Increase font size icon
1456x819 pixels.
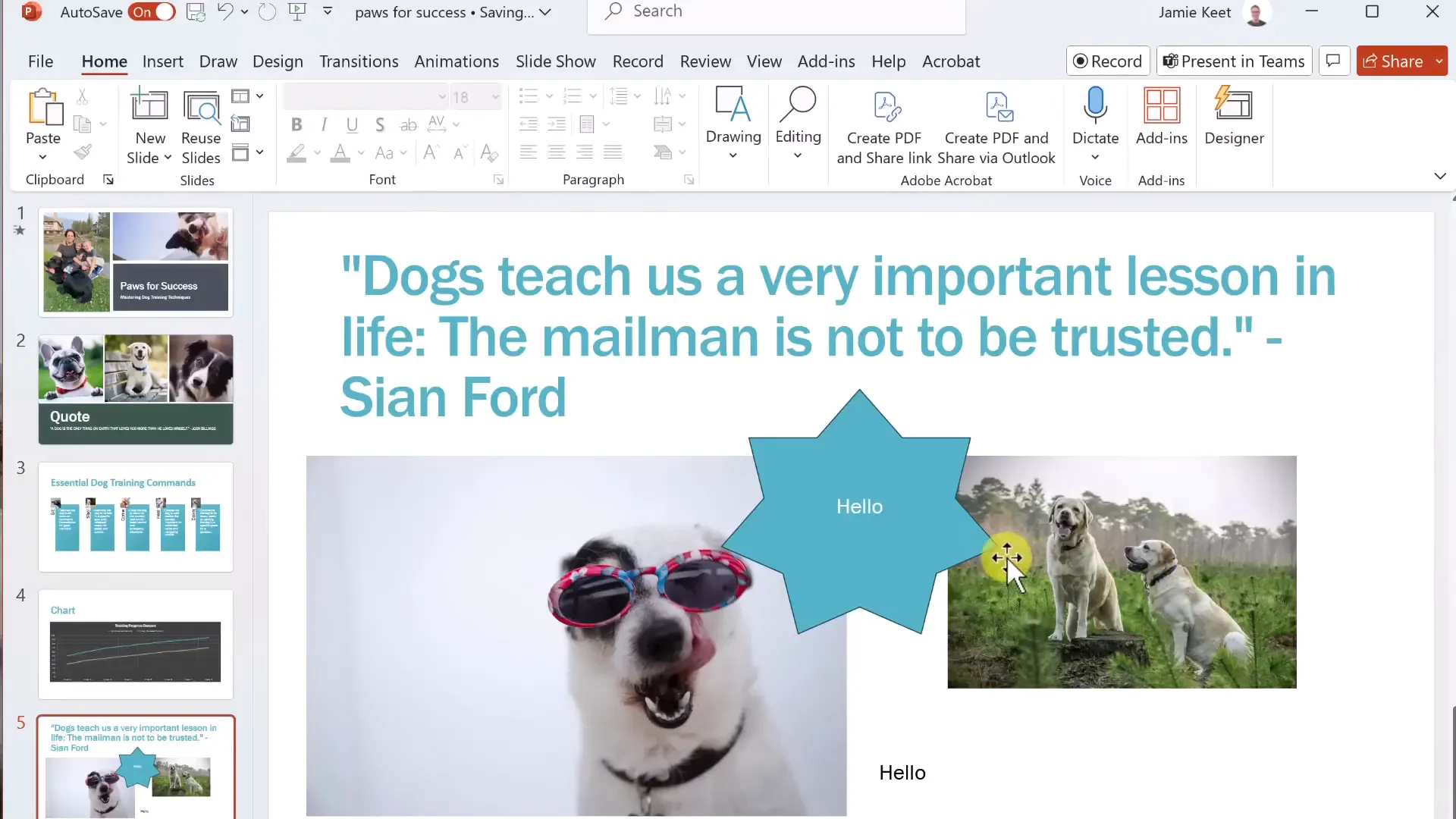tap(431, 152)
